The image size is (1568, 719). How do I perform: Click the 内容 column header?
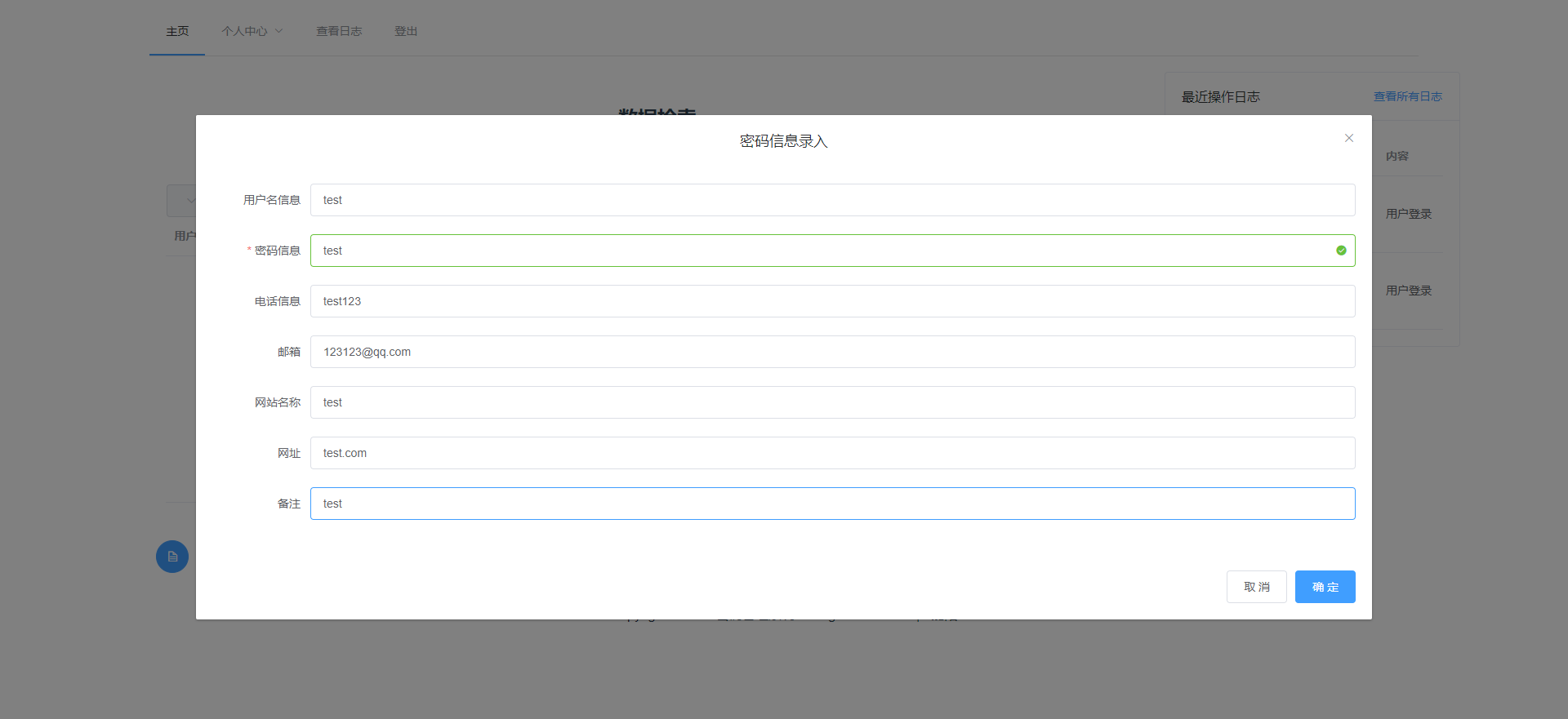(x=1396, y=156)
